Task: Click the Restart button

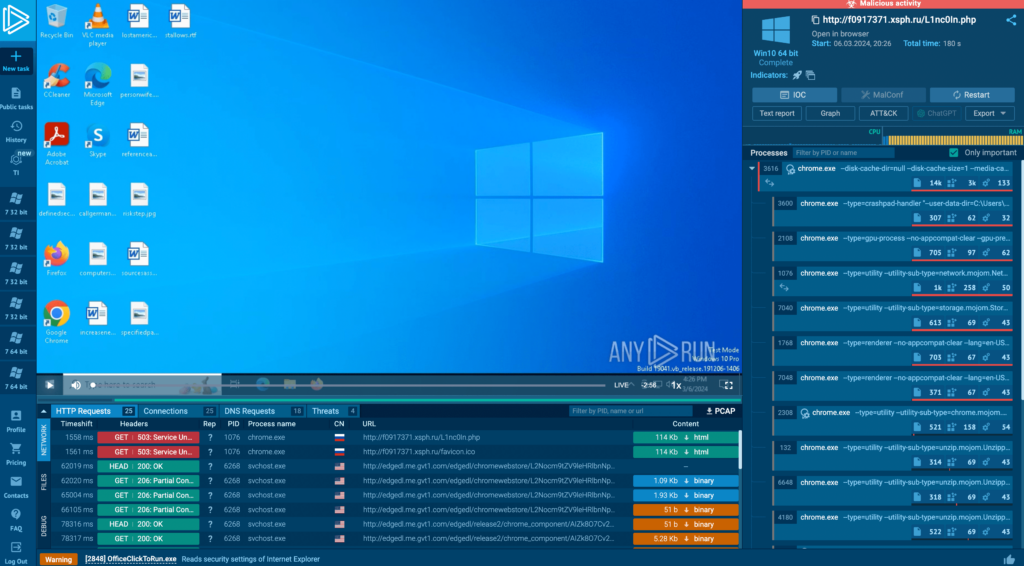Action: tap(971, 95)
